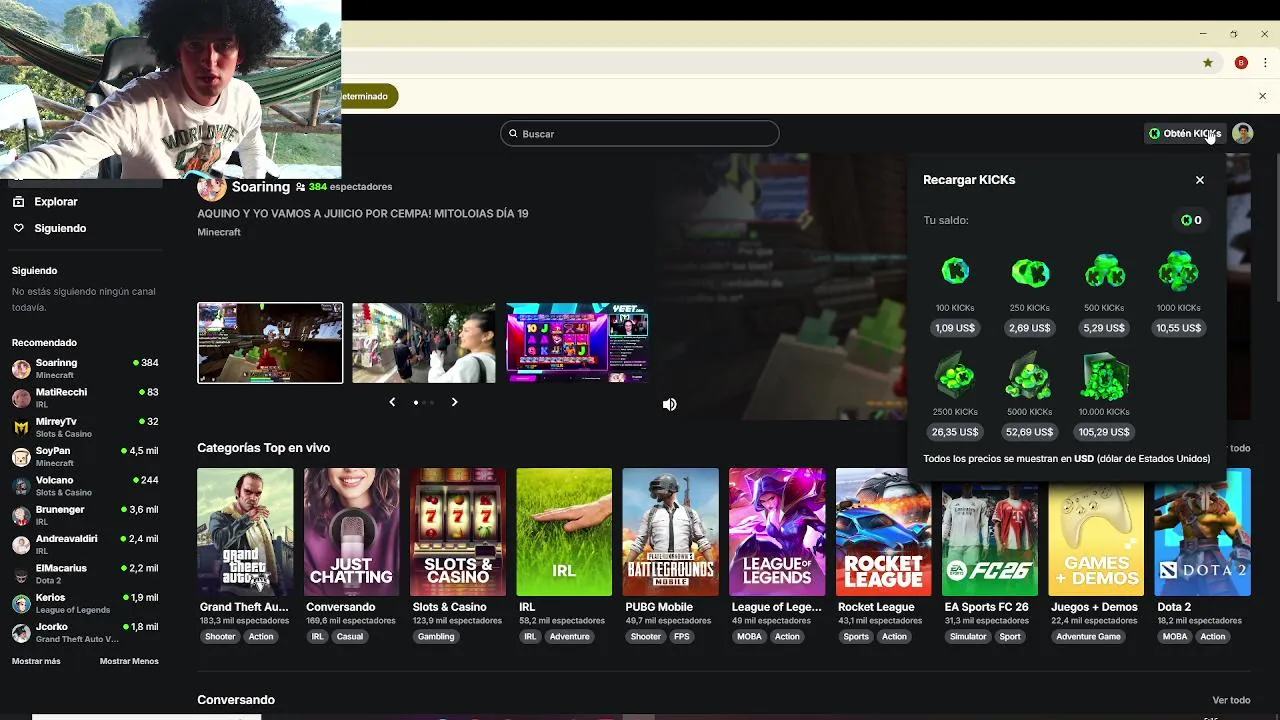
Task: Open Rocket League category card
Action: pyautogui.click(x=884, y=532)
